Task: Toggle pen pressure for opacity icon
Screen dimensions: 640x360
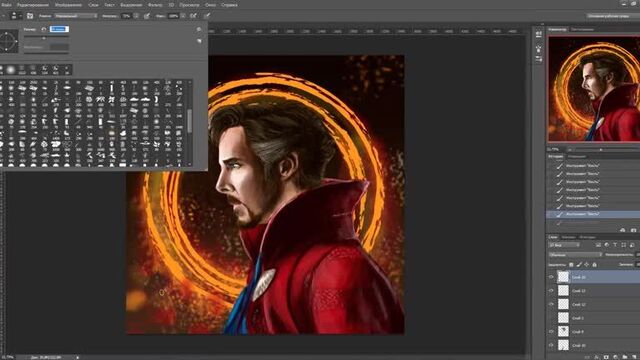Action: click(x=147, y=16)
